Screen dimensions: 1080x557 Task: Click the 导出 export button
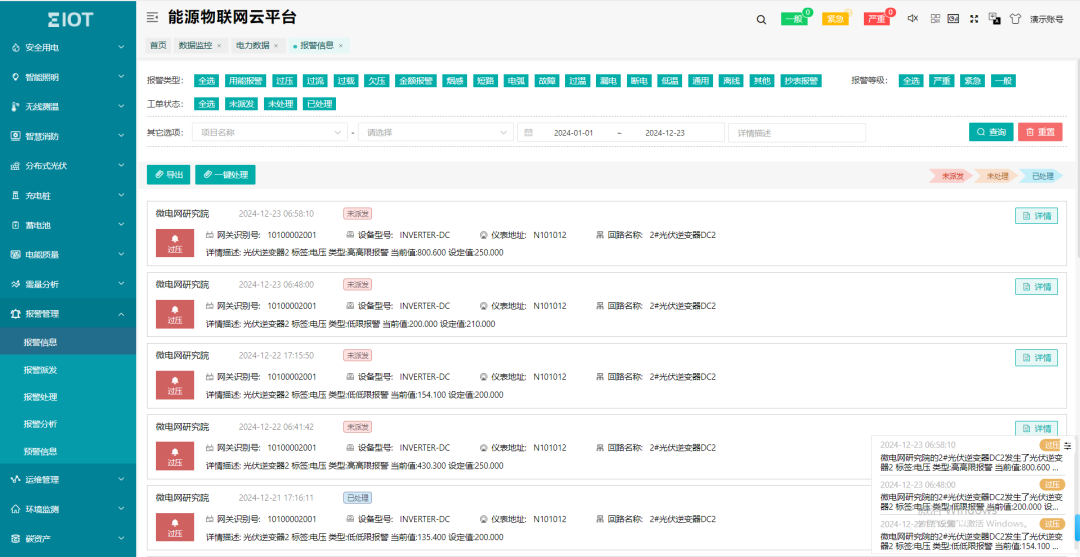[169, 175]
